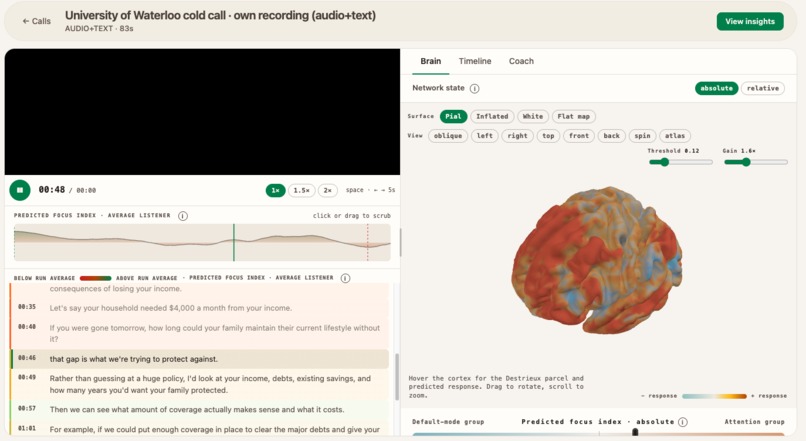The image size is (806, 441).
Task: Click the Threshold slider handle
Action: coord(664,162)
